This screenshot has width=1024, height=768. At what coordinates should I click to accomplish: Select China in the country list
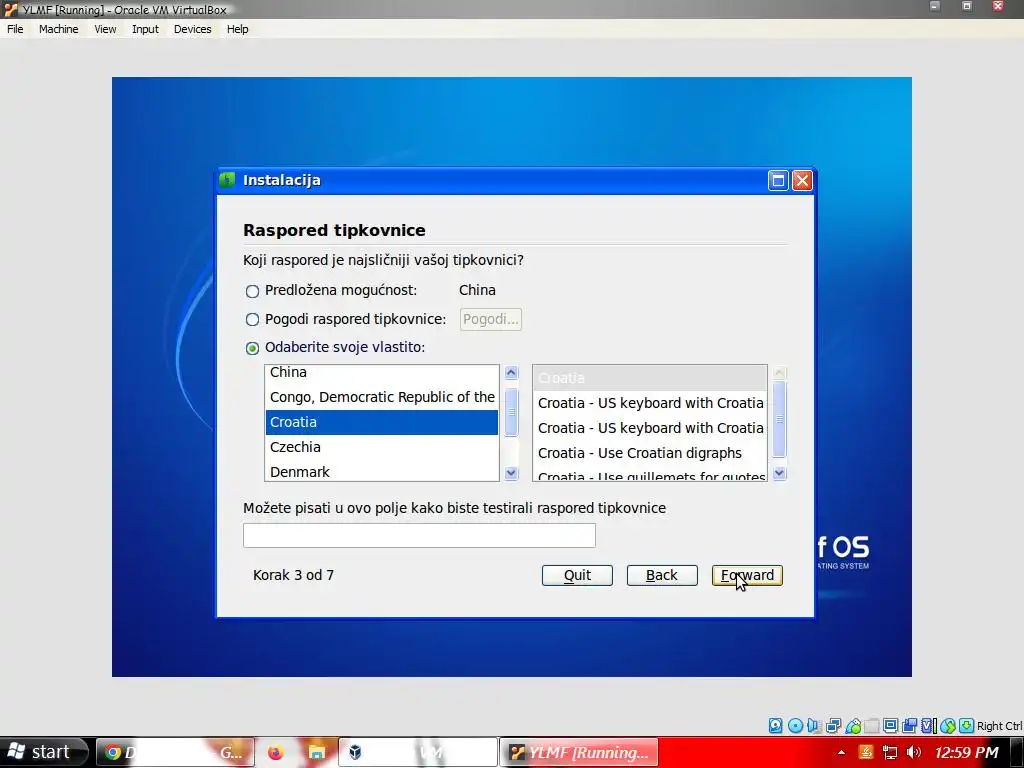point(381,372)
